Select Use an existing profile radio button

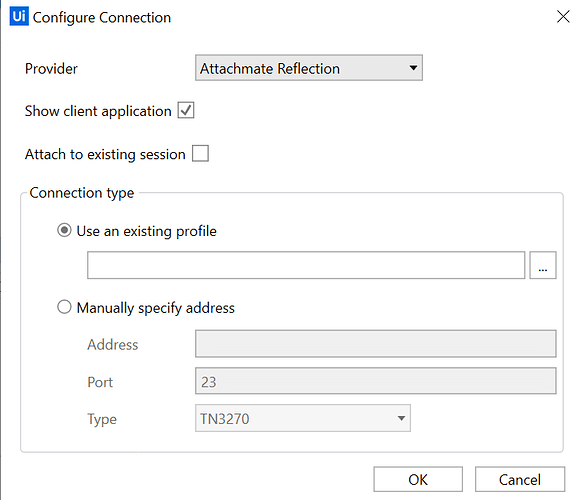(64, 230)
